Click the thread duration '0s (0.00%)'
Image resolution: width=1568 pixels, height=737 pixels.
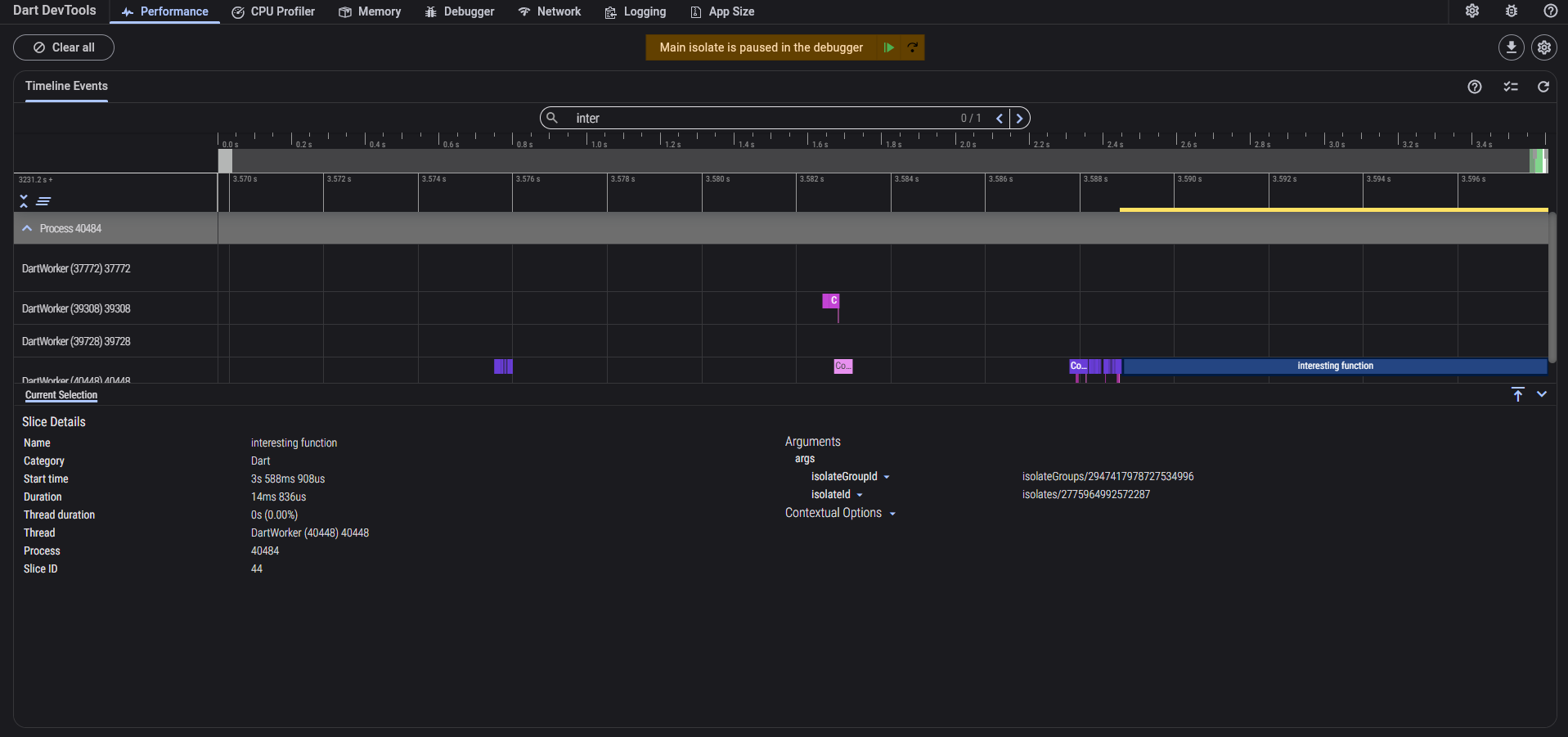click(x=274, y=515)
